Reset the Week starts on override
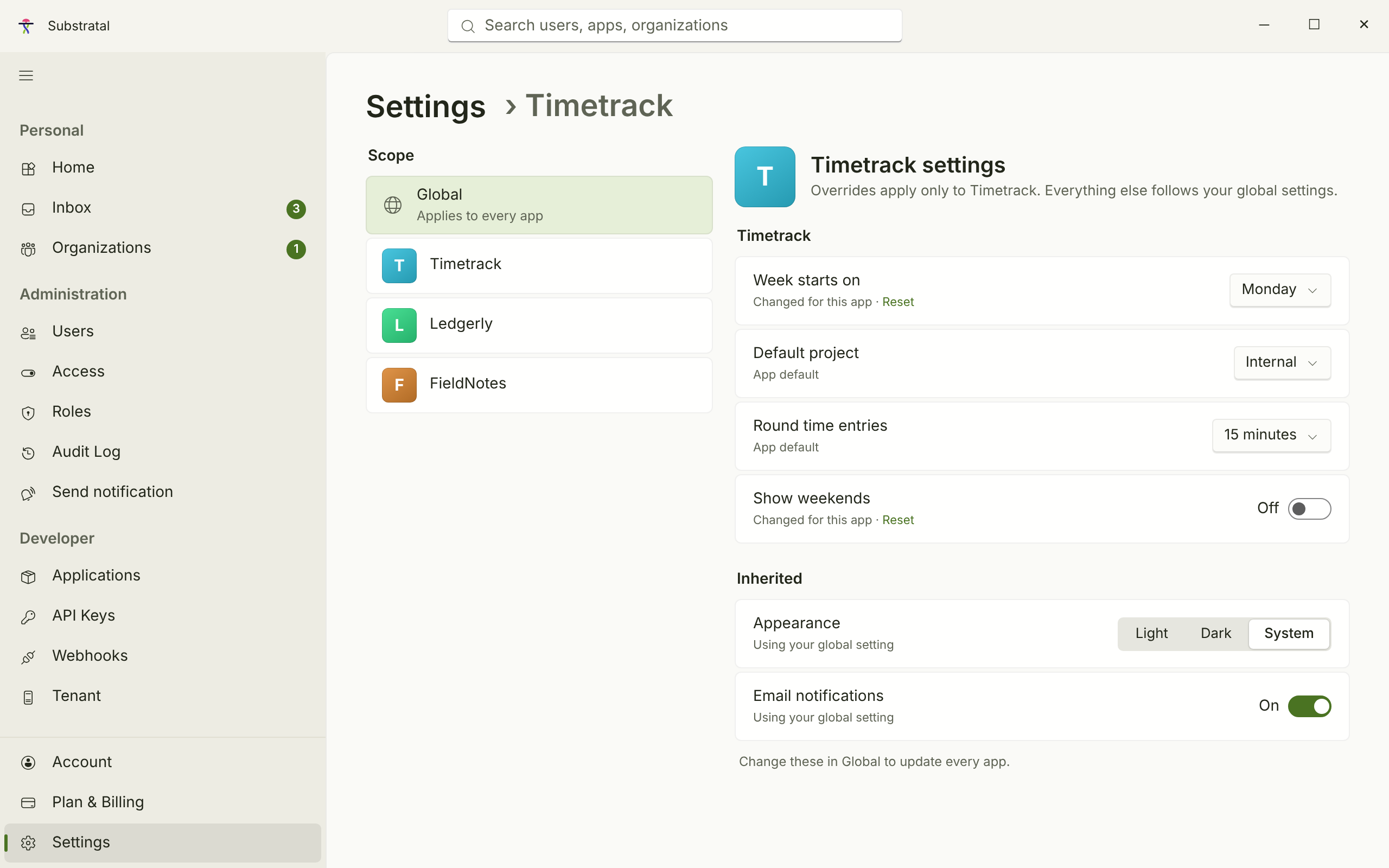 [897, 302]
